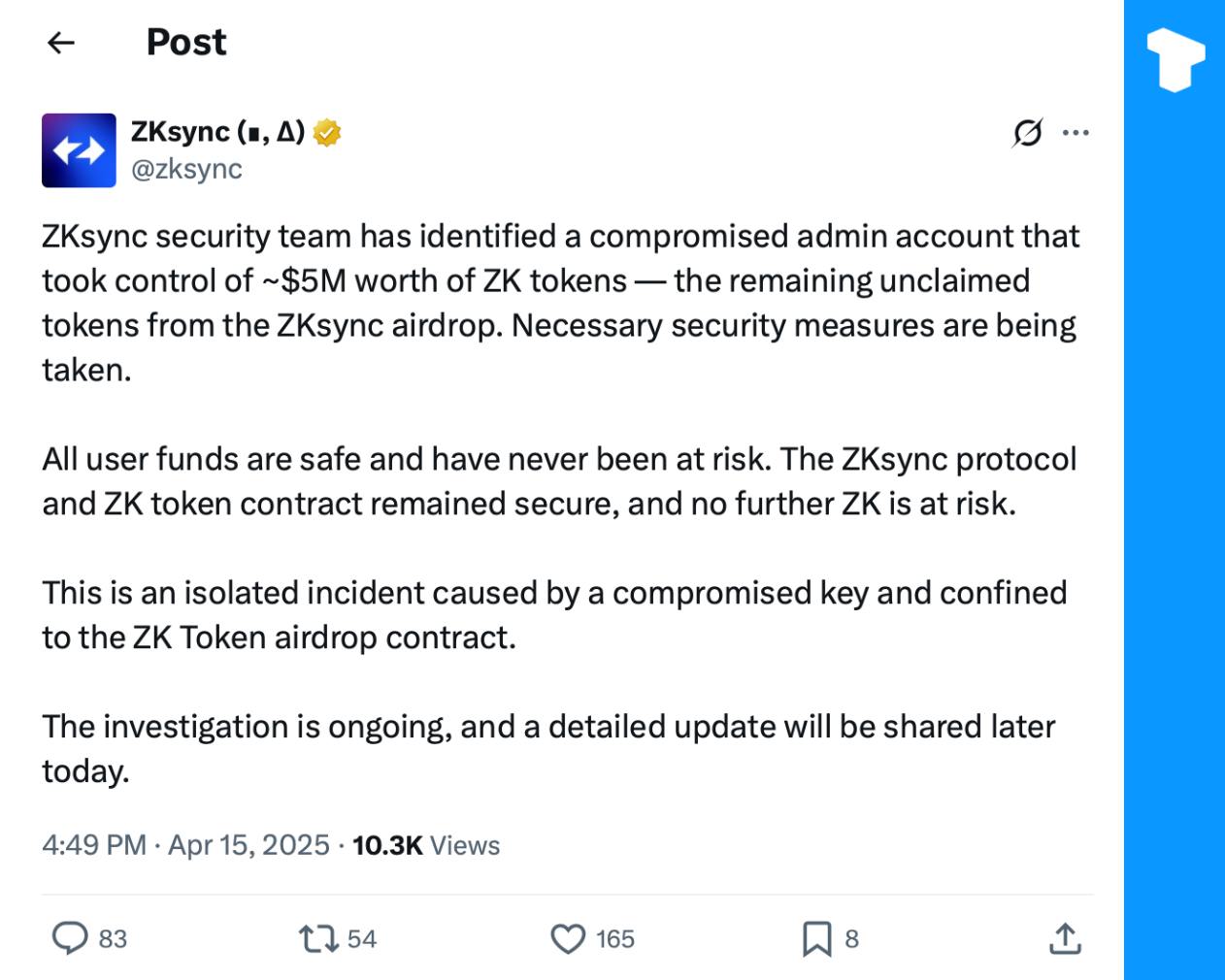This screenshot has width=1225, height=980.
Task: Go back using the left arrow
Action: pos(61,42)
